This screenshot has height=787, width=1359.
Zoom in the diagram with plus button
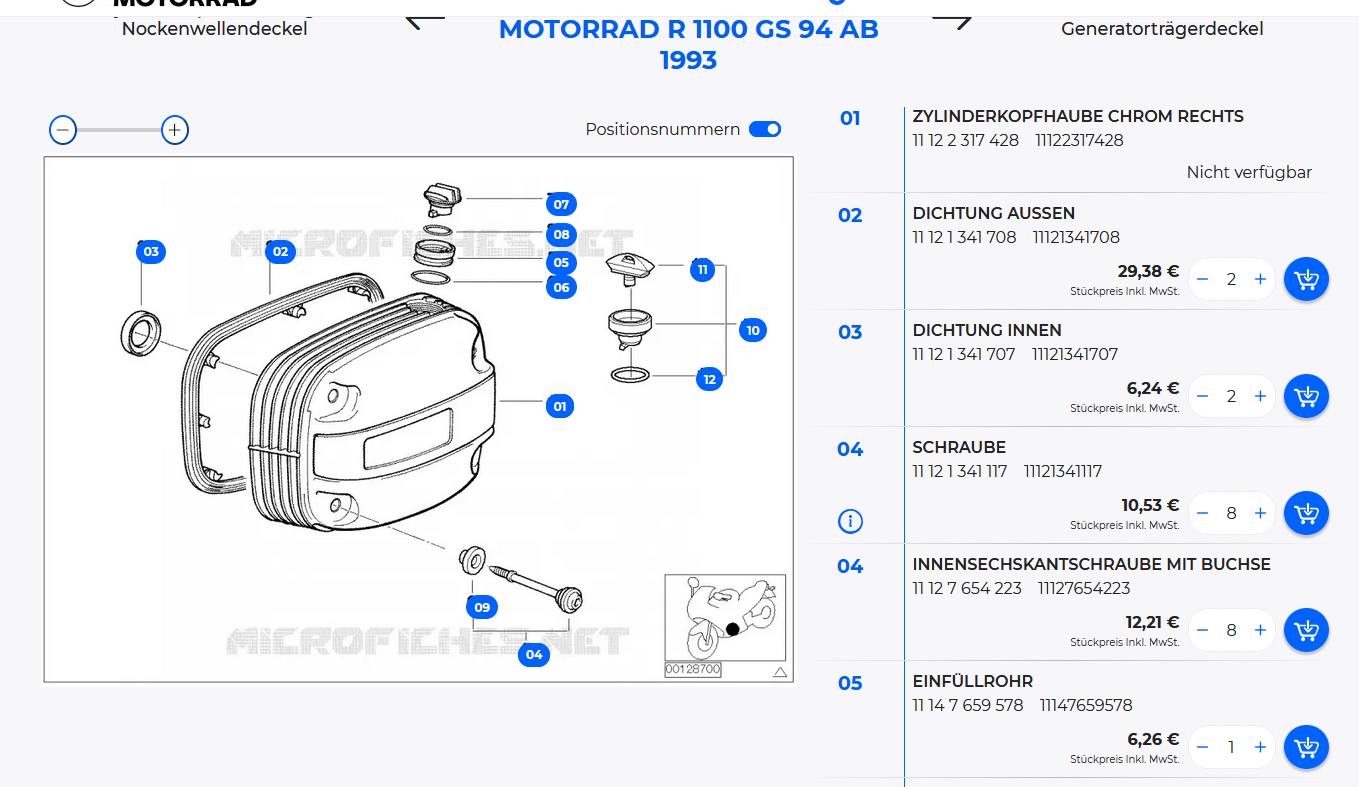(x=175, y=130)
